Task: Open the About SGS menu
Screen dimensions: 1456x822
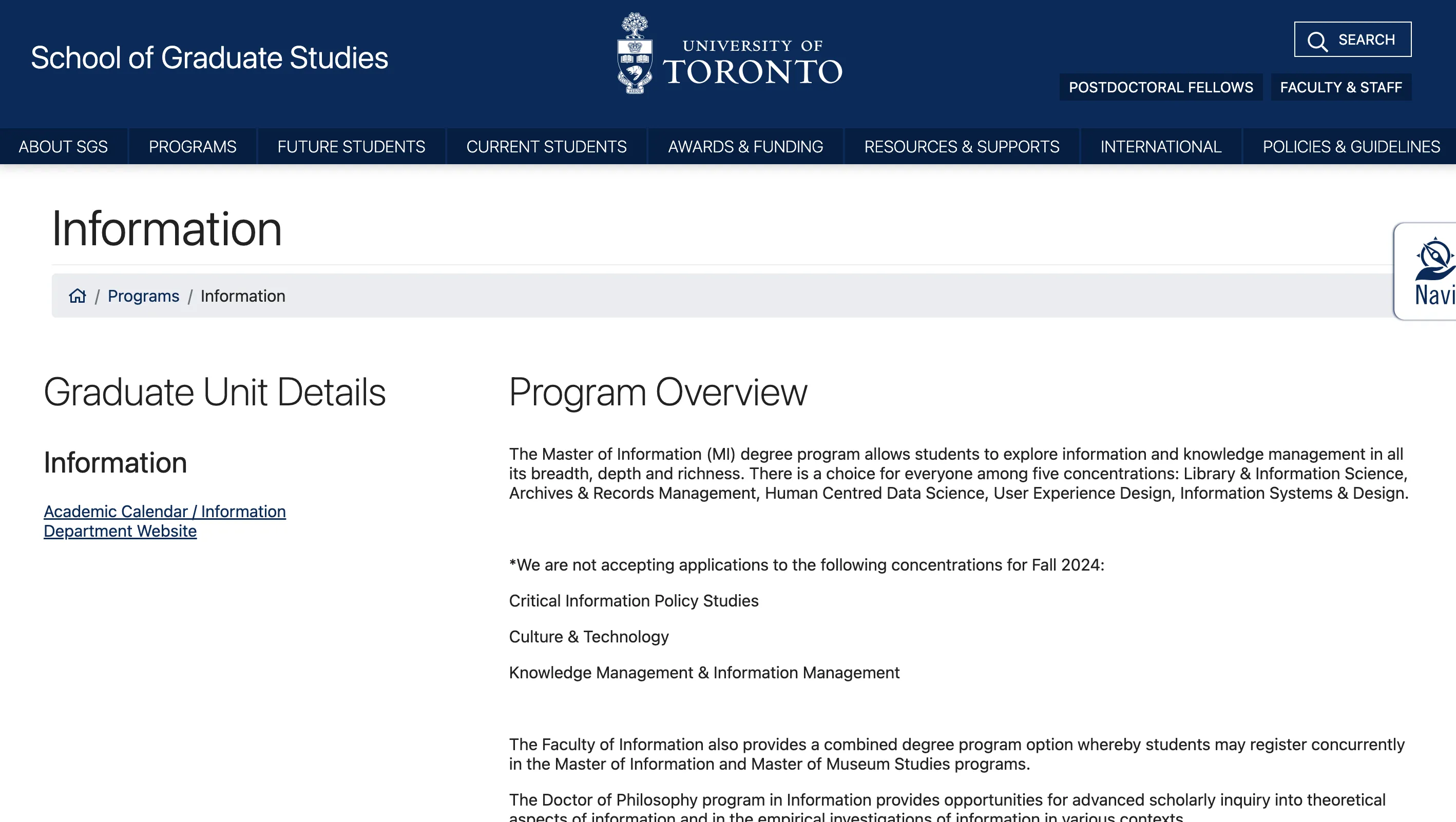Action: [63, 146]
